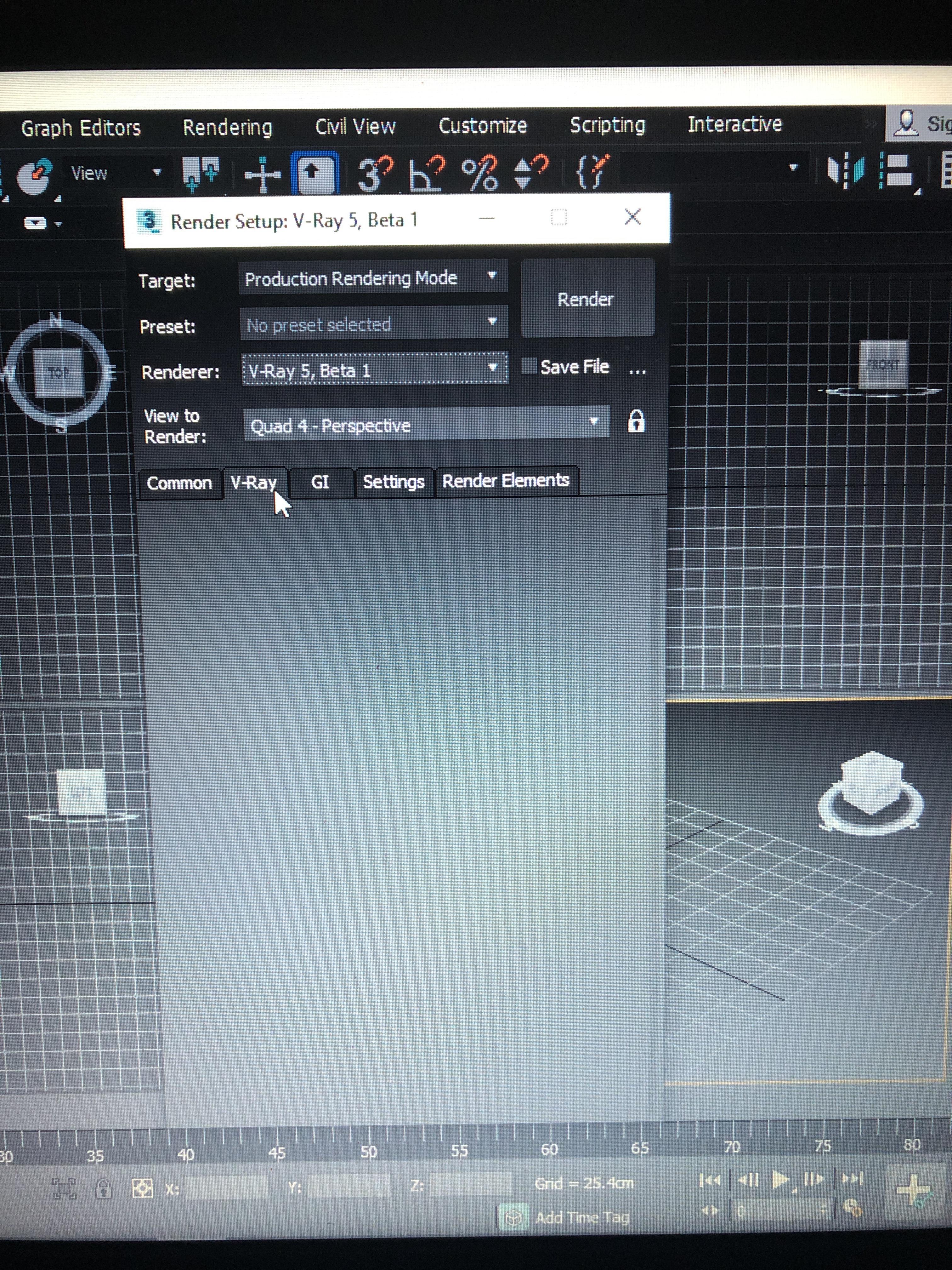Switch to the GI tab
The width and height of the screenshot is (952, 1270).
[x=320, y=482]
